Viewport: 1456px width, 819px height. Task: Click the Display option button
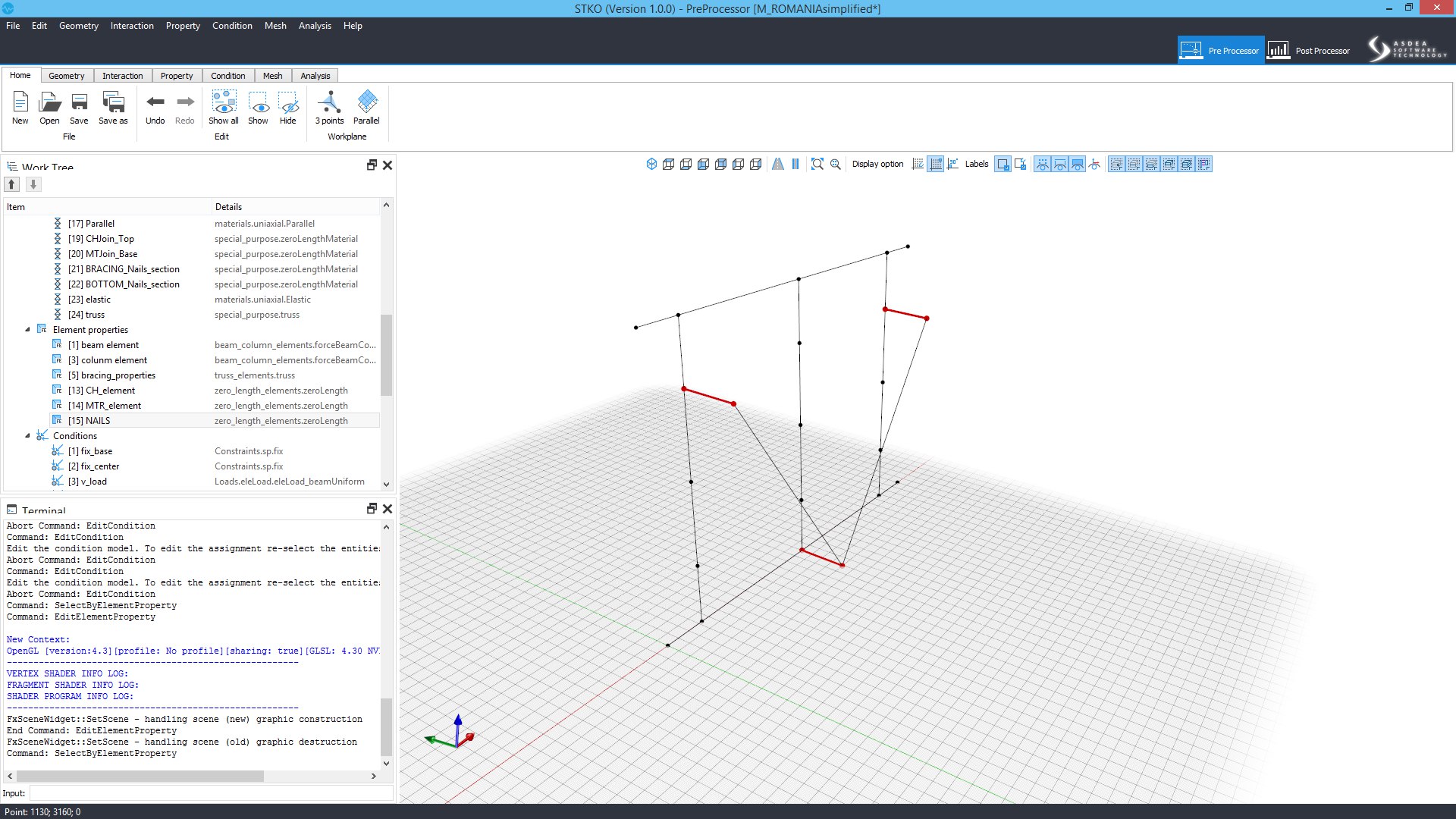pos(877,164)
